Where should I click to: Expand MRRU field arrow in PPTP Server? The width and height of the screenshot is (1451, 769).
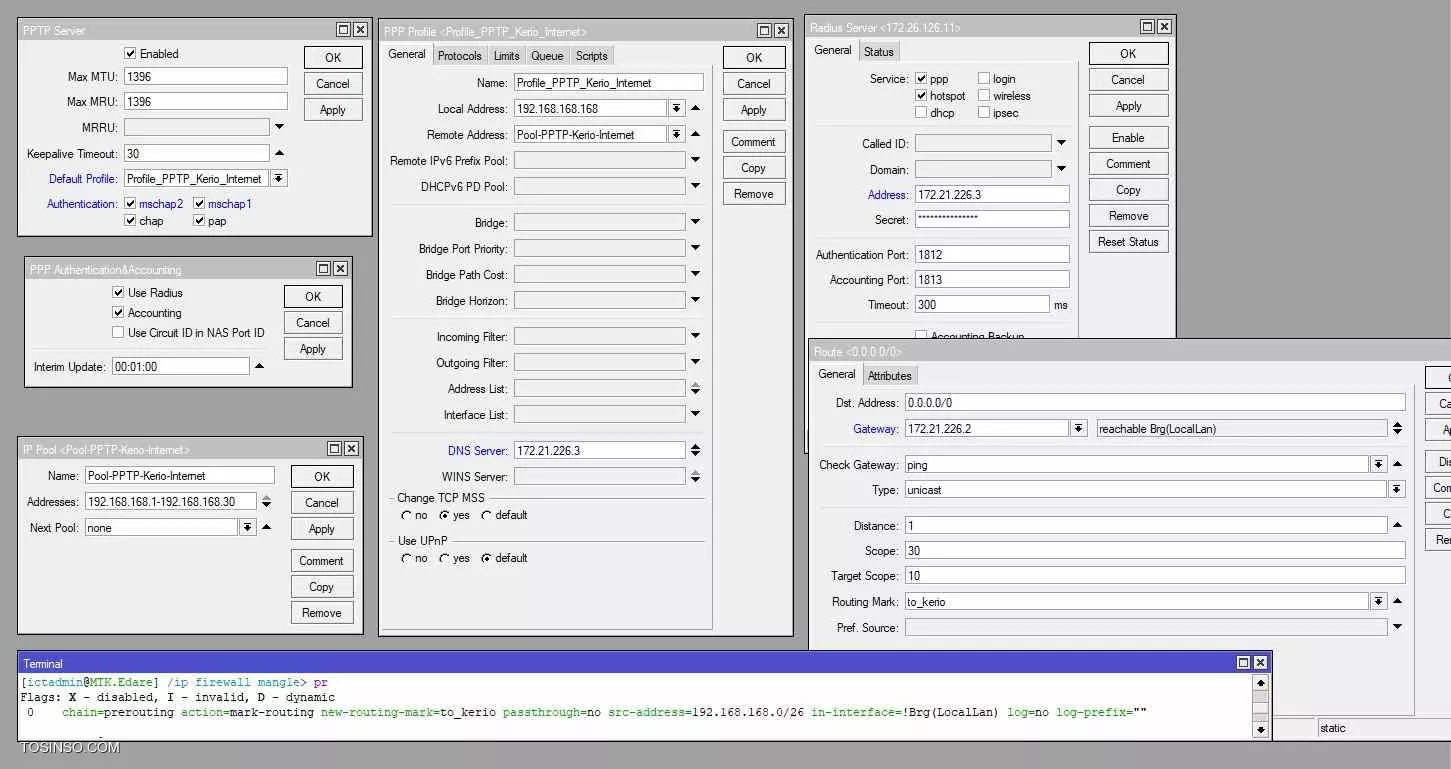point(279,127)
